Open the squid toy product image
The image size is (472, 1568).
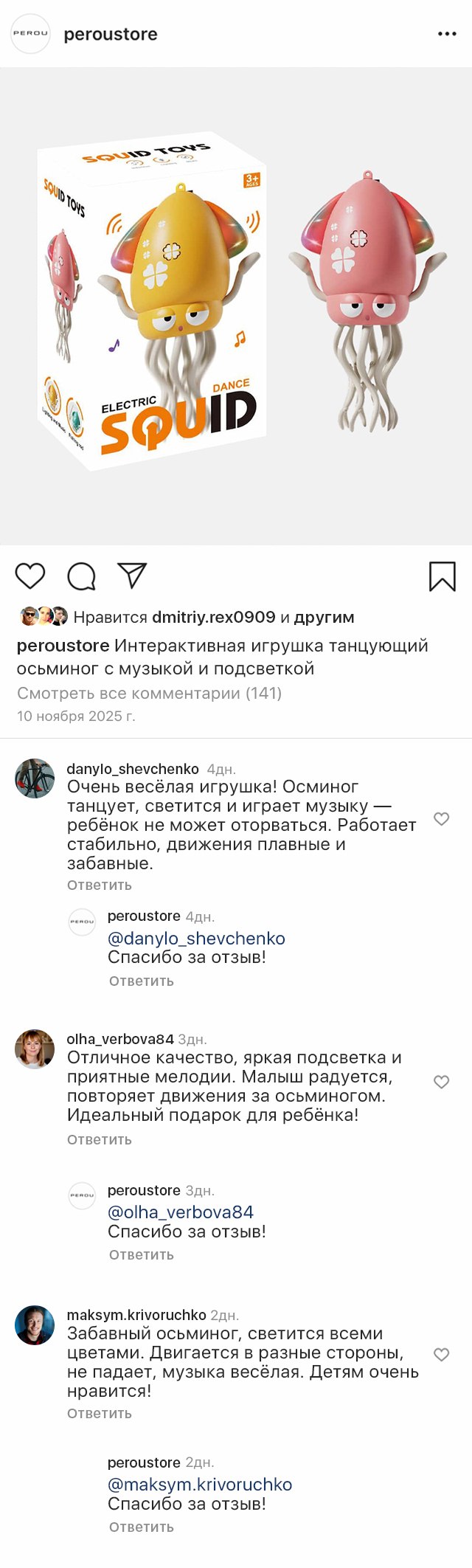(x=236, y=306)
